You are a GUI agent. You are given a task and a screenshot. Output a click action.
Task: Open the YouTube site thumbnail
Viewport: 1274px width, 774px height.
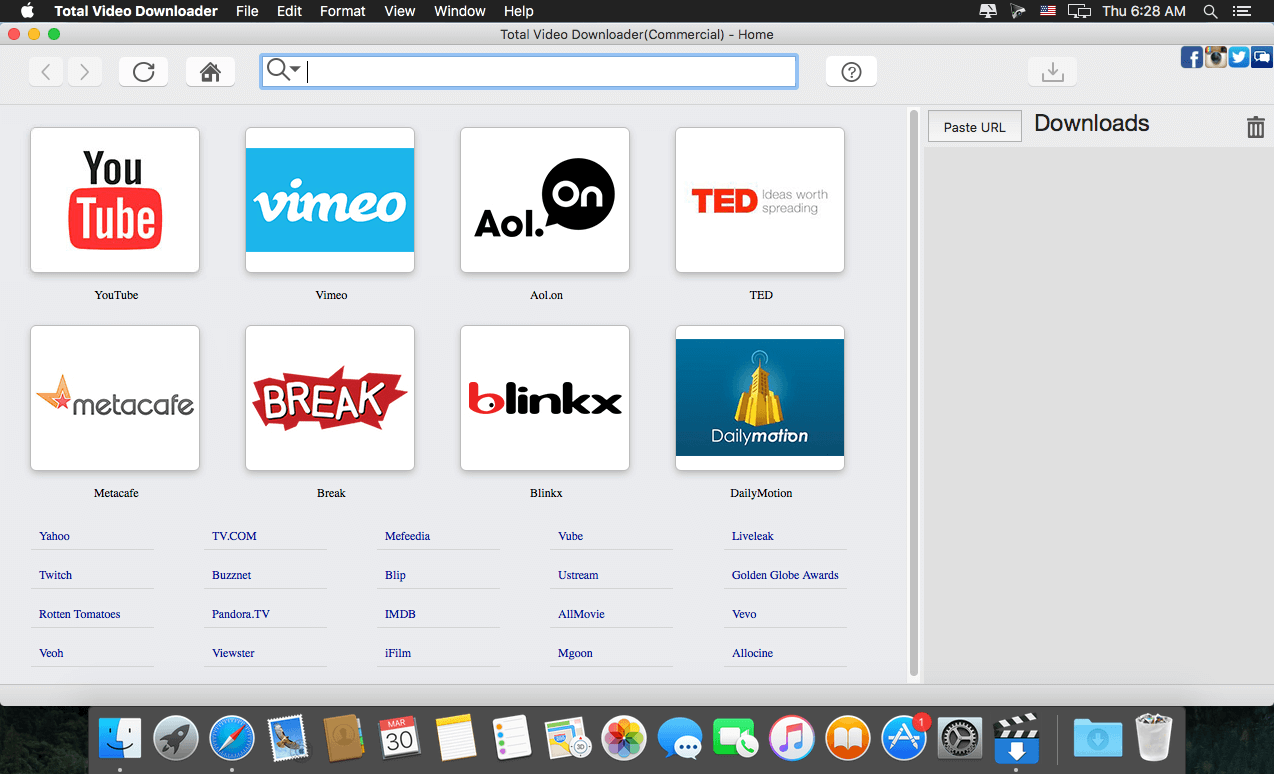[x=114, y=200]
